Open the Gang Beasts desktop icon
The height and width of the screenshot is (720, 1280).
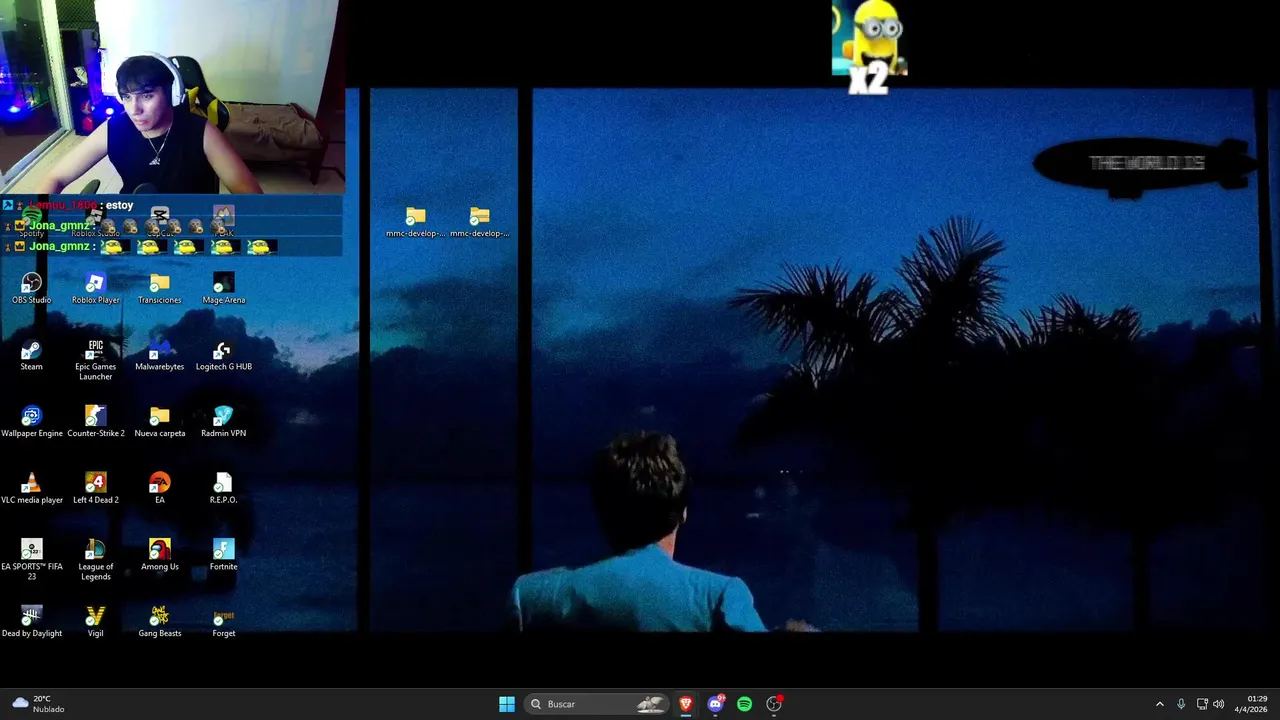point(159,622)
